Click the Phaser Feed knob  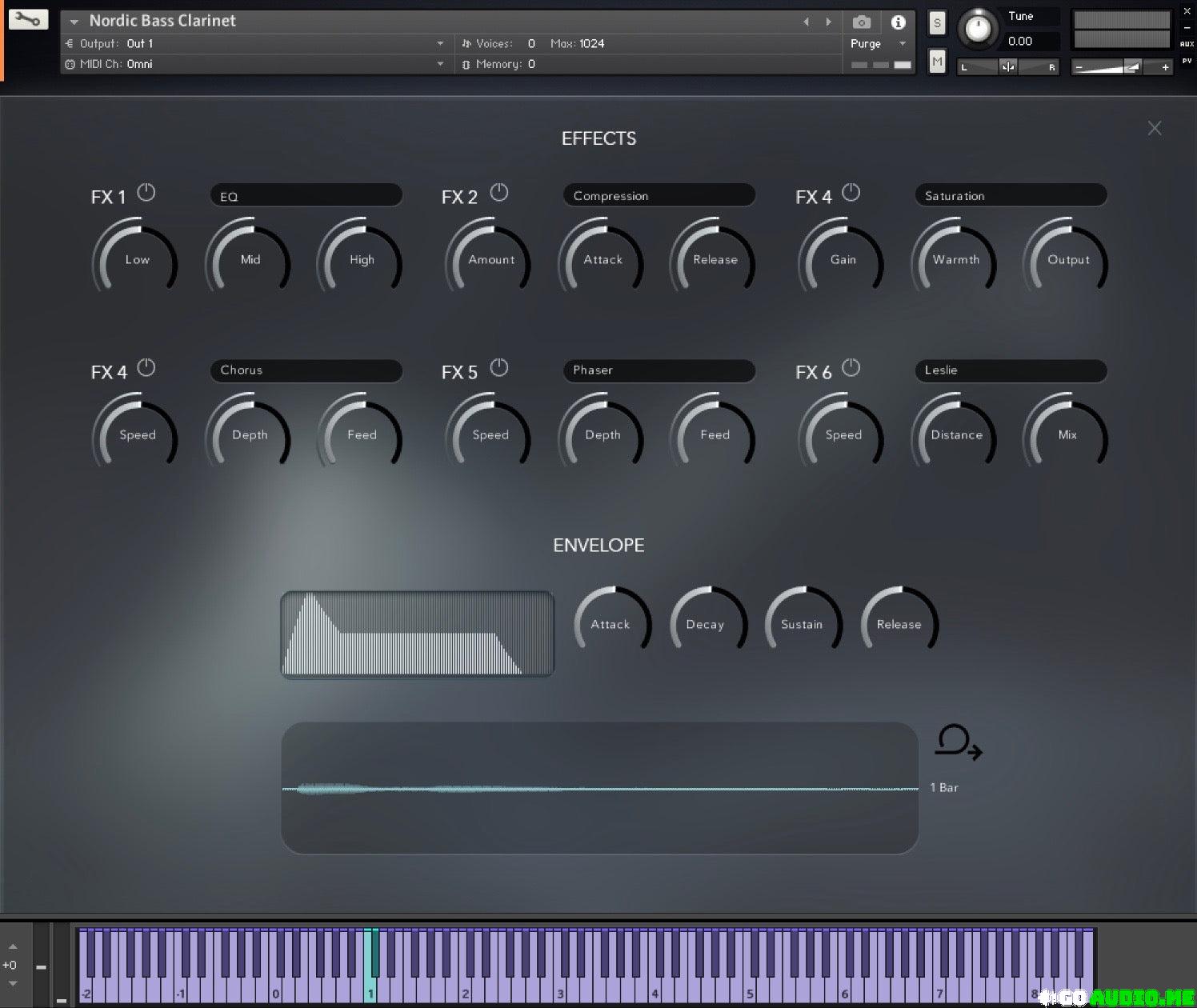[714, 434]
